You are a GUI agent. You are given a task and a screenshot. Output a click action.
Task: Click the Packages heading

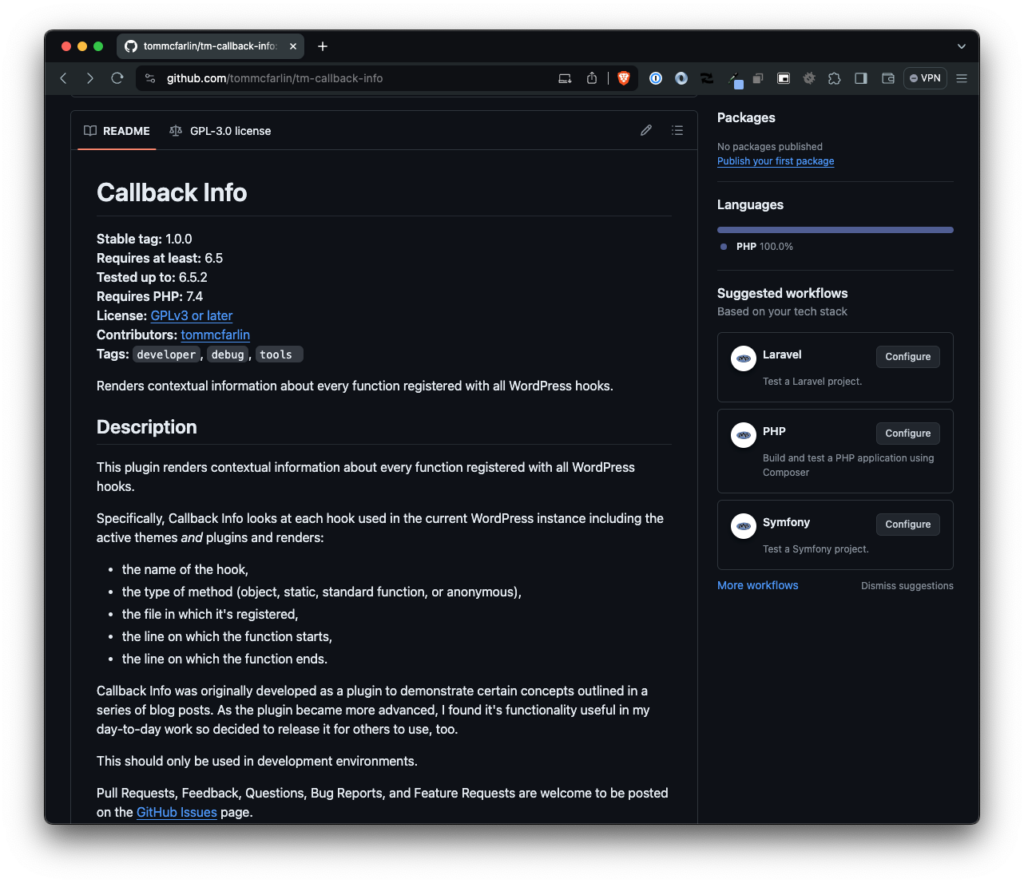tap(746, 118)
